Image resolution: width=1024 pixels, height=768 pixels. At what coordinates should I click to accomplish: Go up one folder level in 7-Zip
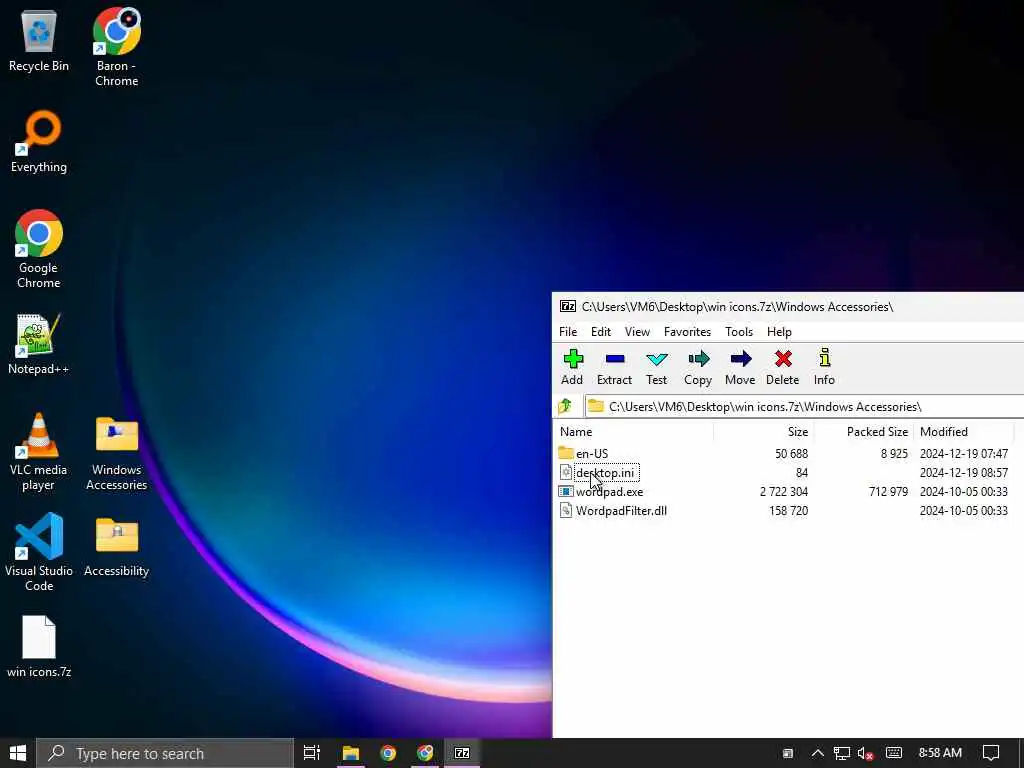pos(566,406)
